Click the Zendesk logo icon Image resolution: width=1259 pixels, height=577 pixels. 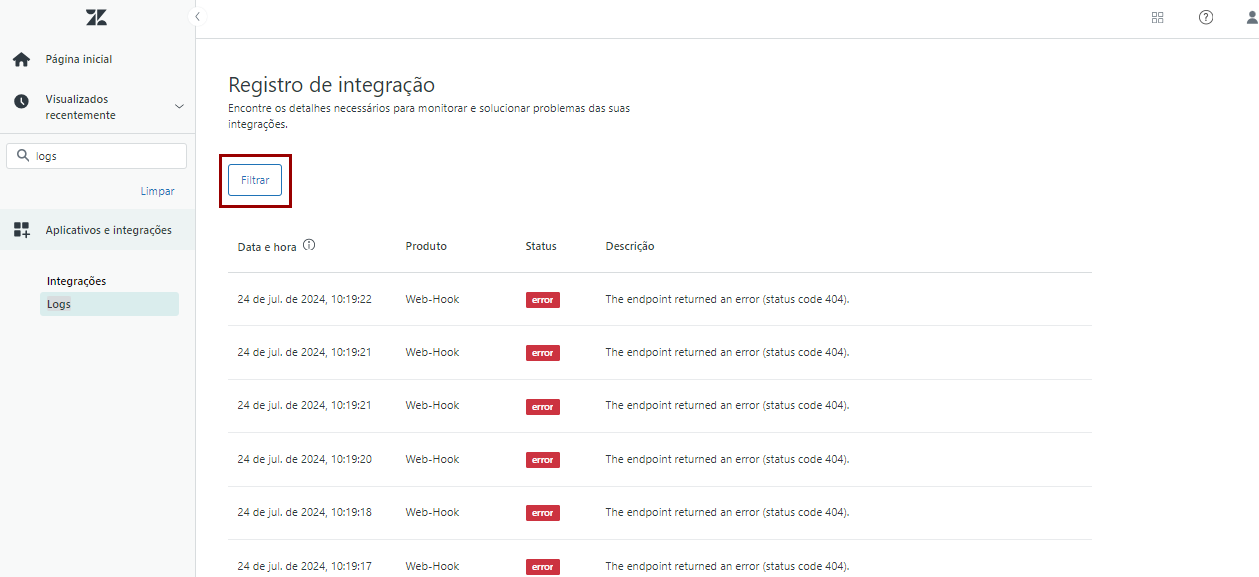pos(96,18)
